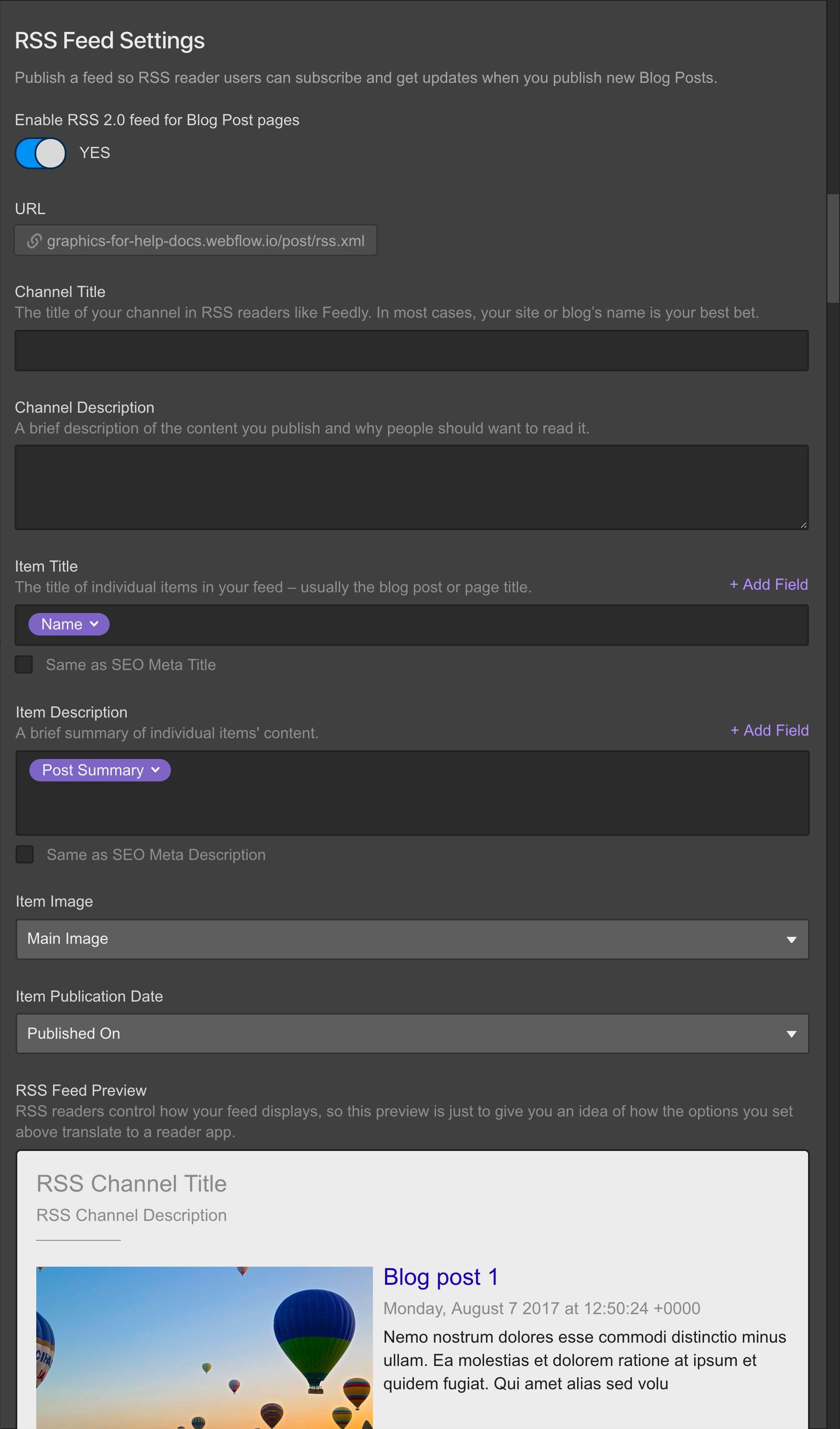Image resolution: width=840 pixels, height=1429 pixels.
Task: Check Same as SEO Meta Title
Action: (24, 664)
